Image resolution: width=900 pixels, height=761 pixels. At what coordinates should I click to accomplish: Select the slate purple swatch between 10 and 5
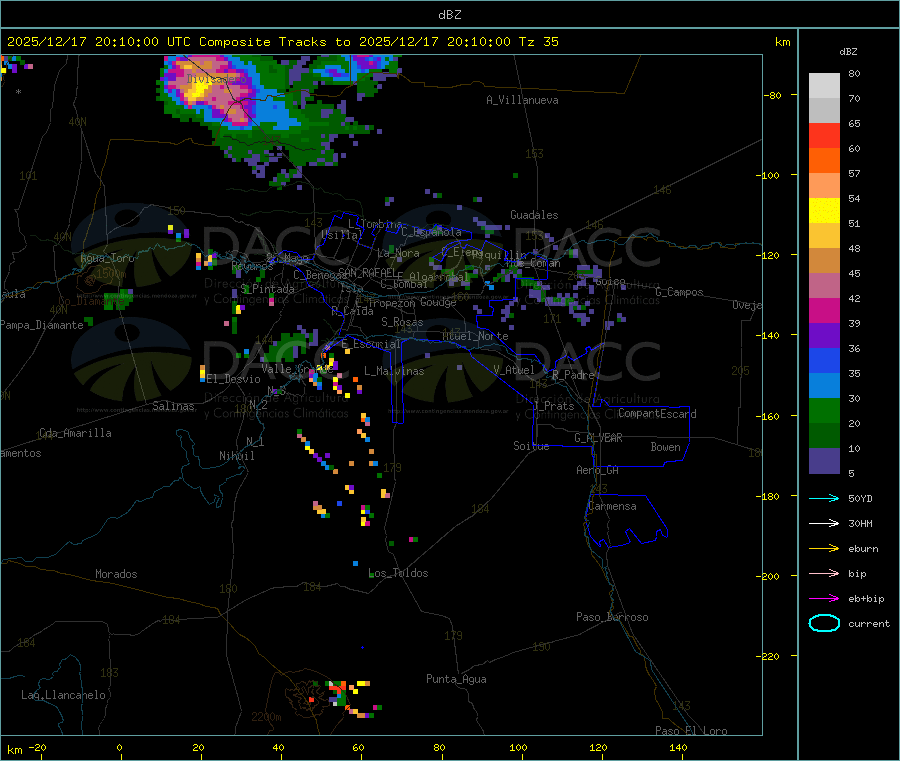click(824, 461)
